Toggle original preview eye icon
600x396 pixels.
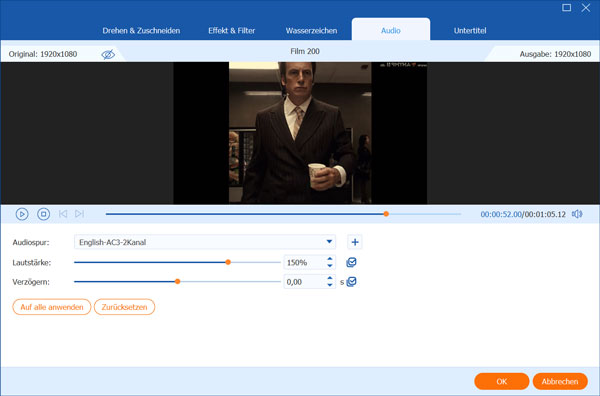click(108, 54)
